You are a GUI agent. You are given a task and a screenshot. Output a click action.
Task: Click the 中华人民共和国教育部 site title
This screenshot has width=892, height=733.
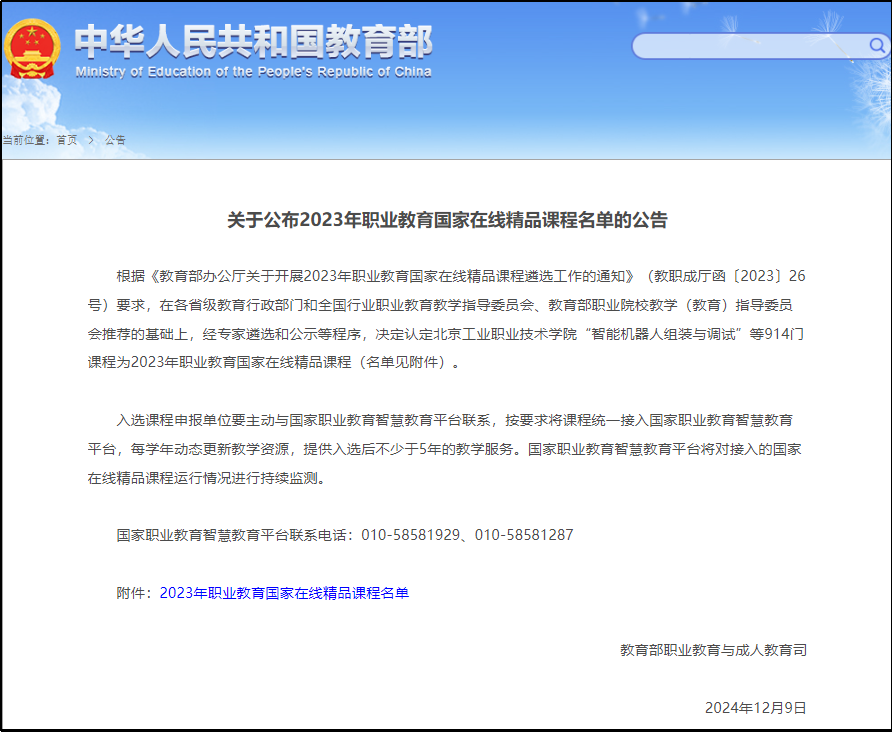click(x=254, y=42)
